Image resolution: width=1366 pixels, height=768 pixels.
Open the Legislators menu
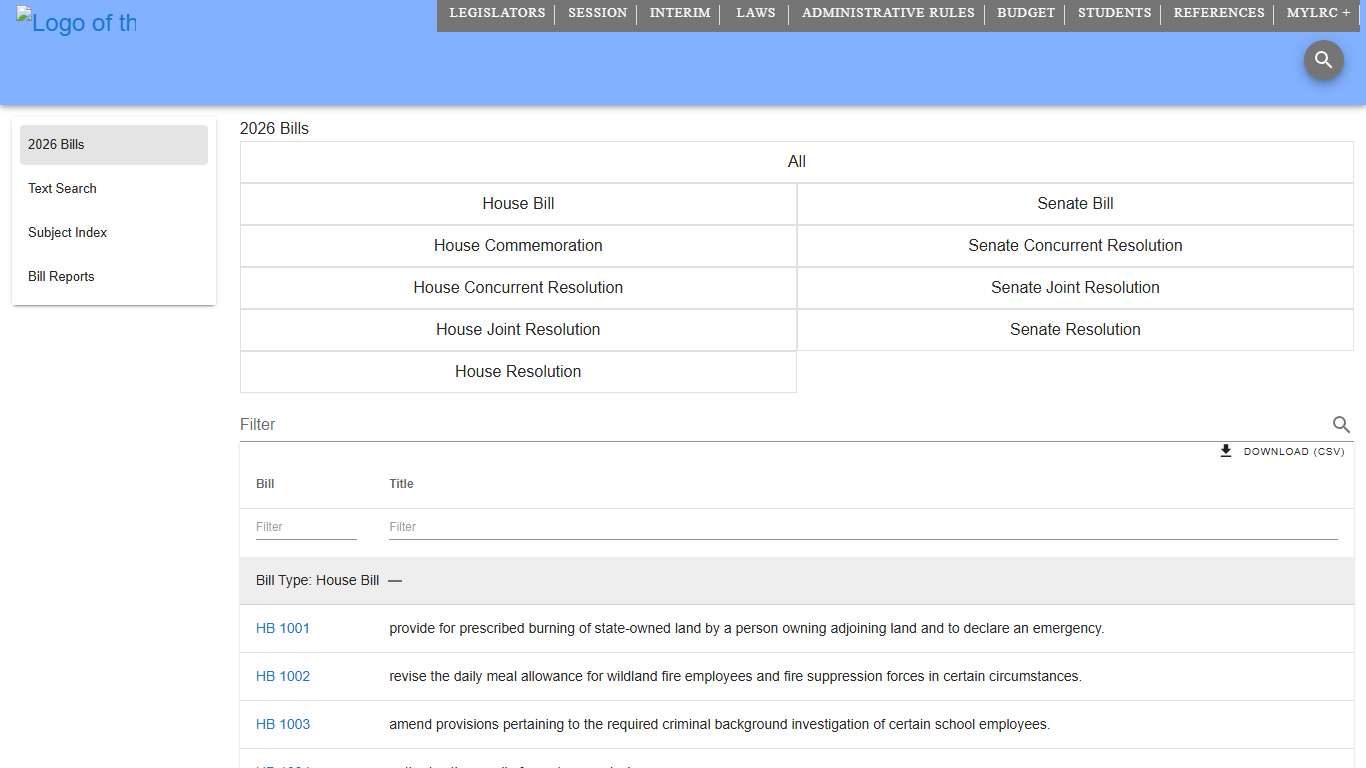(x=497, y=13)
